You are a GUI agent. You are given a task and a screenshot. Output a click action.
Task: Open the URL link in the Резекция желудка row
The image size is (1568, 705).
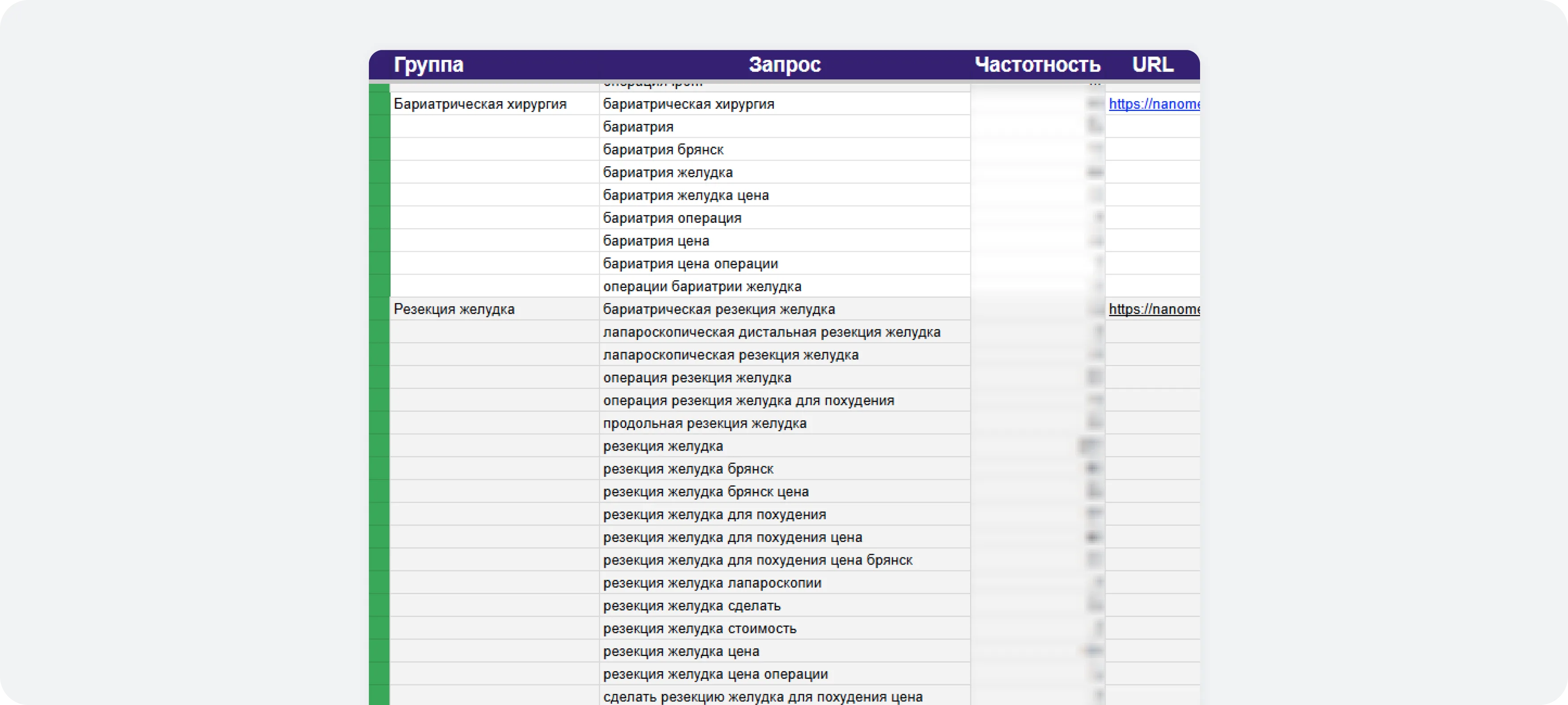(1153, 309)
